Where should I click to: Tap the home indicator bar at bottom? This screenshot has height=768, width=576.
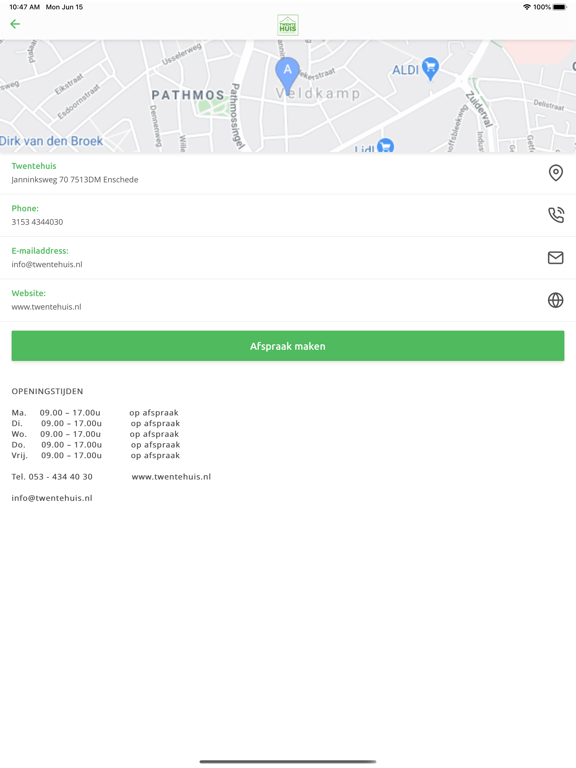click(288, 762)
